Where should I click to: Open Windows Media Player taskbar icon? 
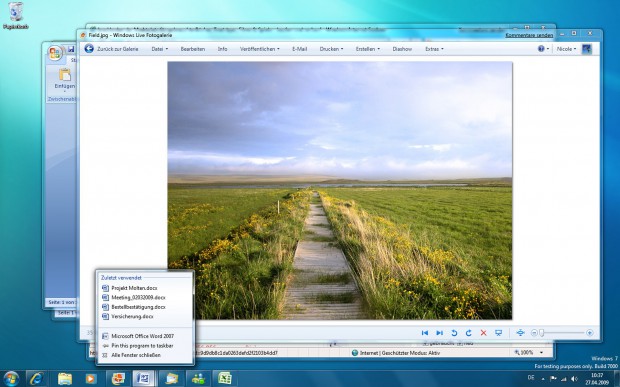pos(91,379)
